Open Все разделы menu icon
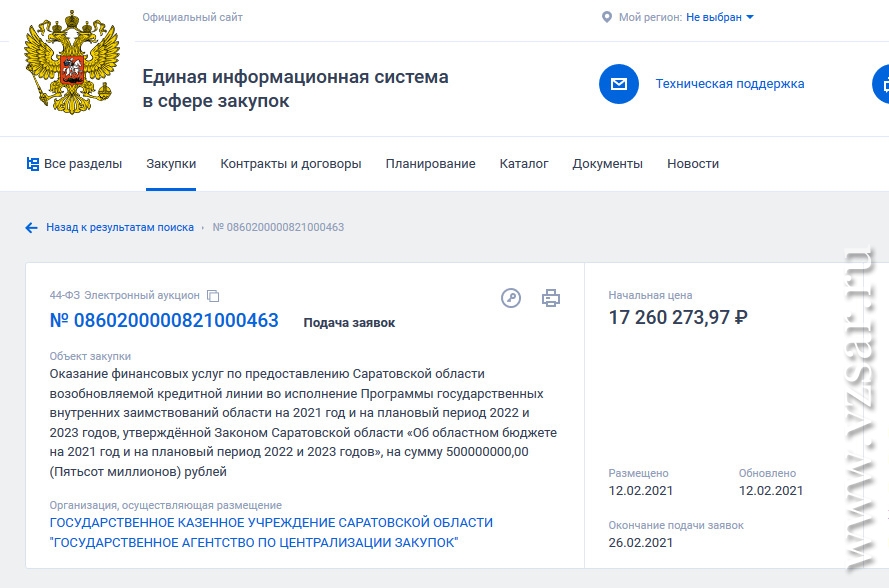889x588 pixels. pyautogui.click(x=32, y=164)
